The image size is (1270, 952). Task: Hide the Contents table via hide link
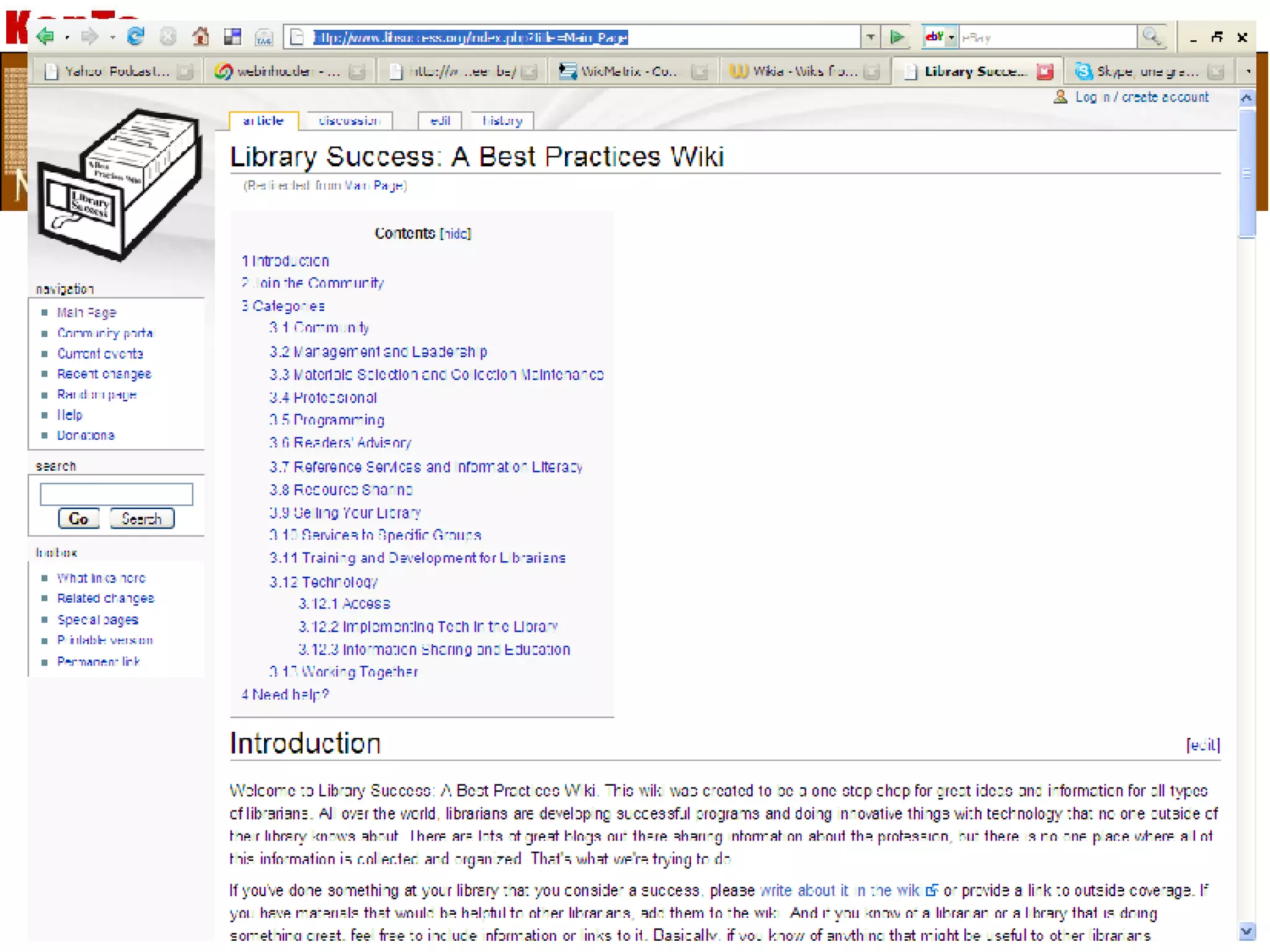pos(455,234)
